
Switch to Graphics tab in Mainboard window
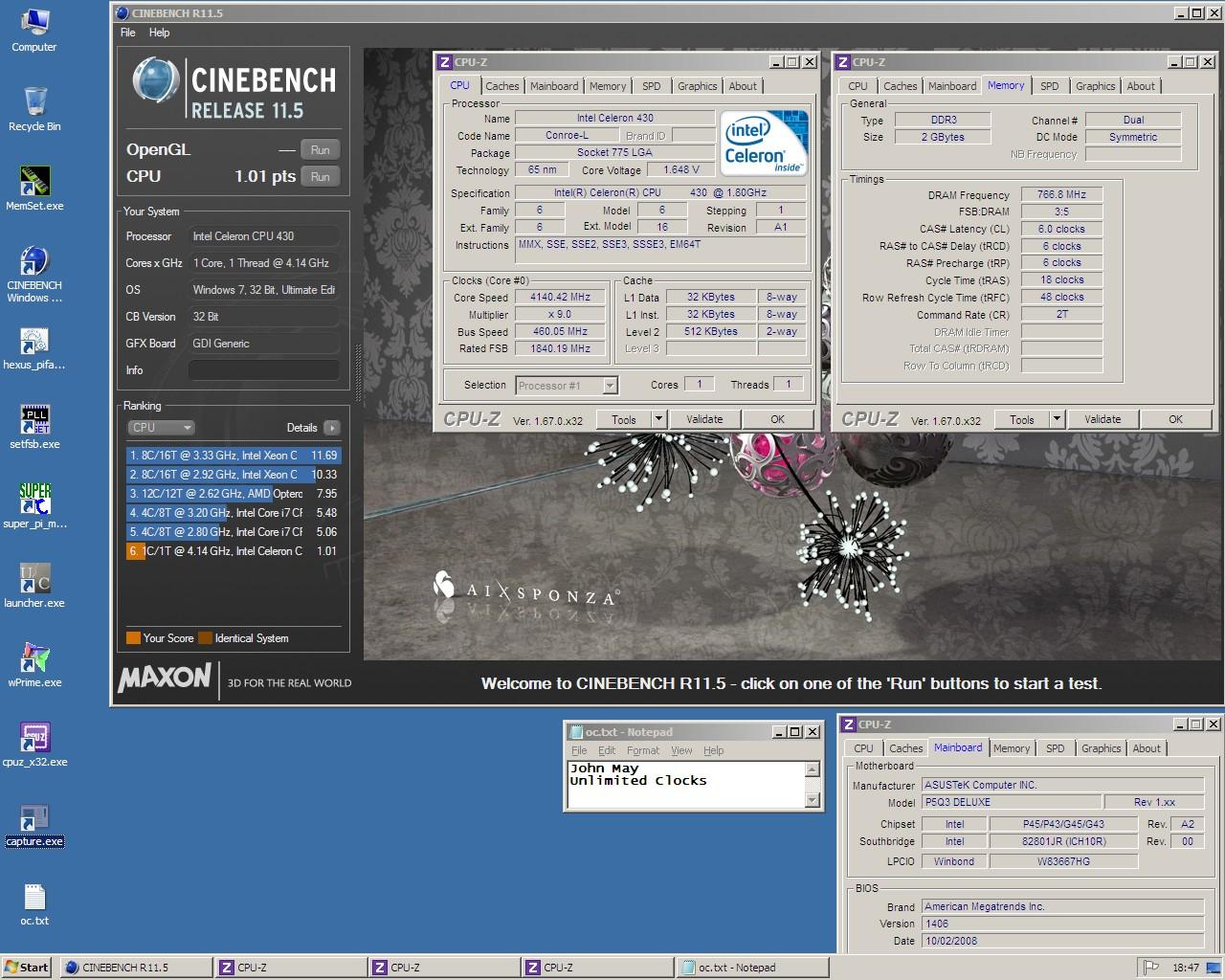click(1102, 748)
